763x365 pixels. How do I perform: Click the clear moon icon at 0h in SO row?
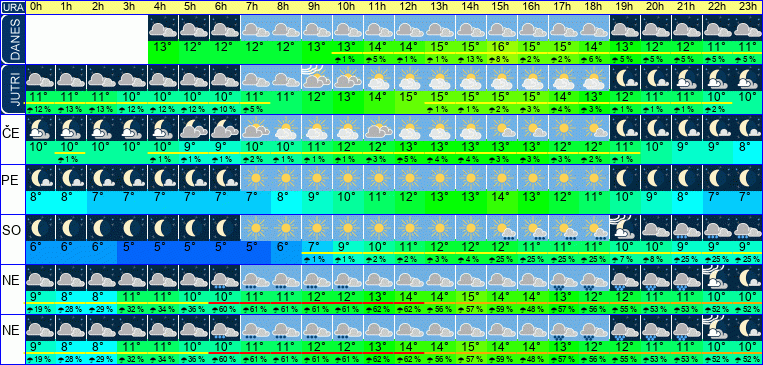click(x=40, y=227)
